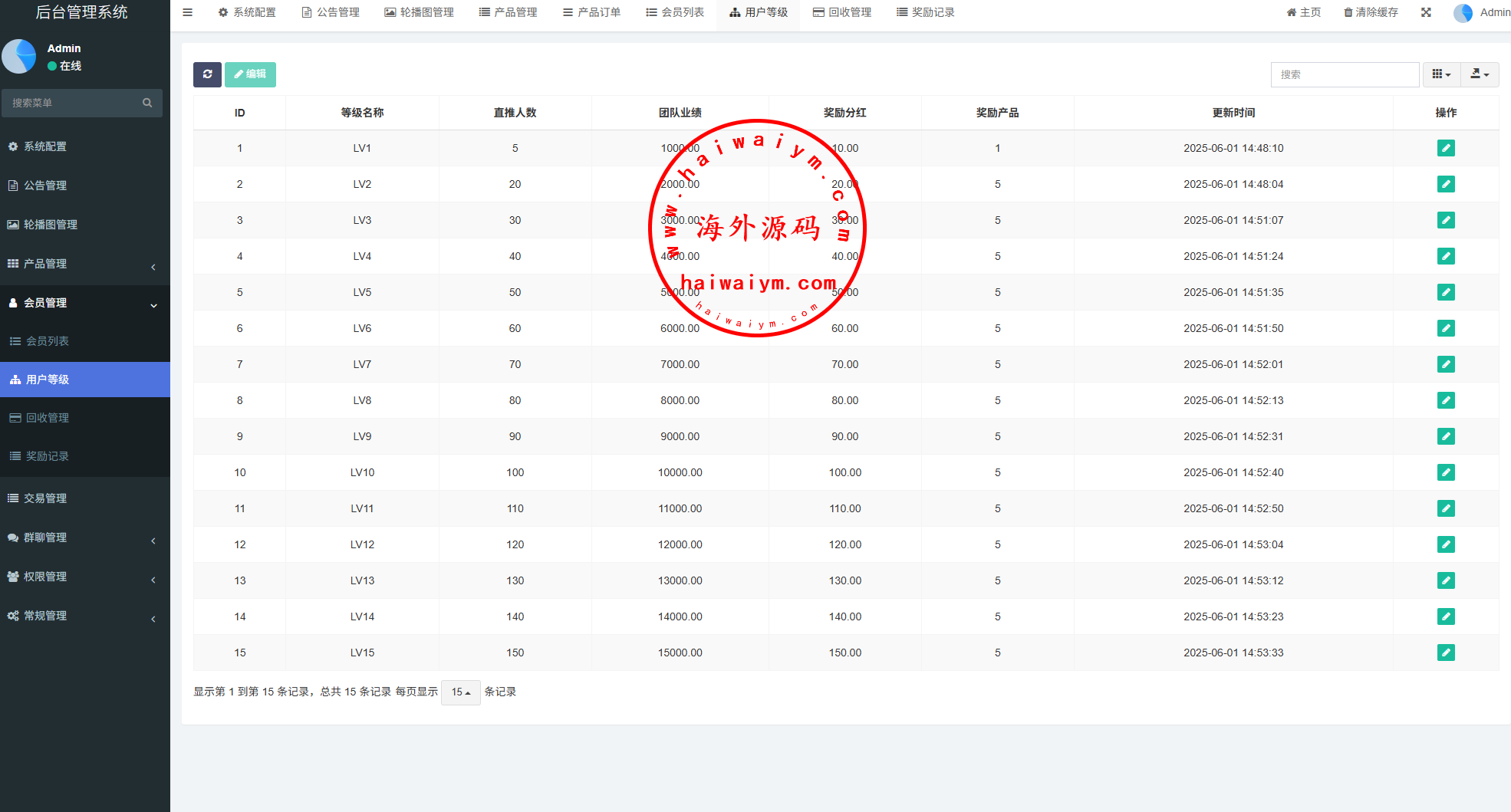Click the edit pencil icon for LV15 row

1446,653
